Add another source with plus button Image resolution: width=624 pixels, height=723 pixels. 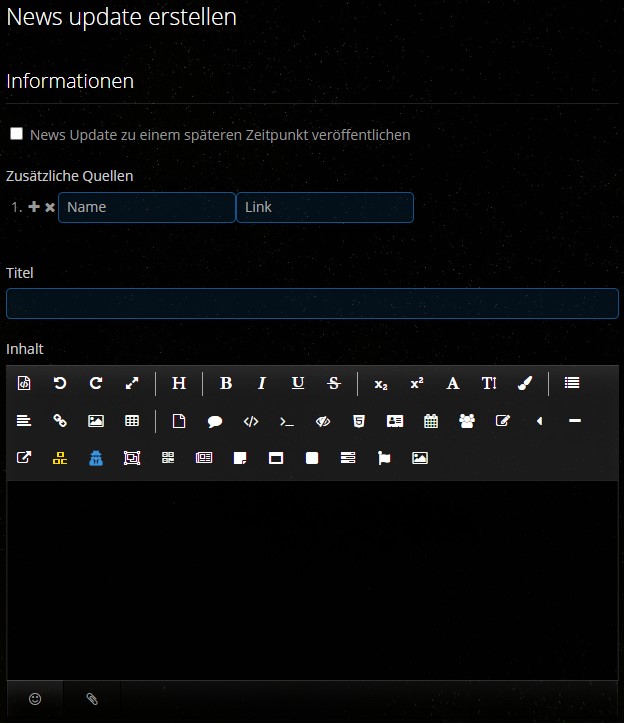(x=34, y=207)
